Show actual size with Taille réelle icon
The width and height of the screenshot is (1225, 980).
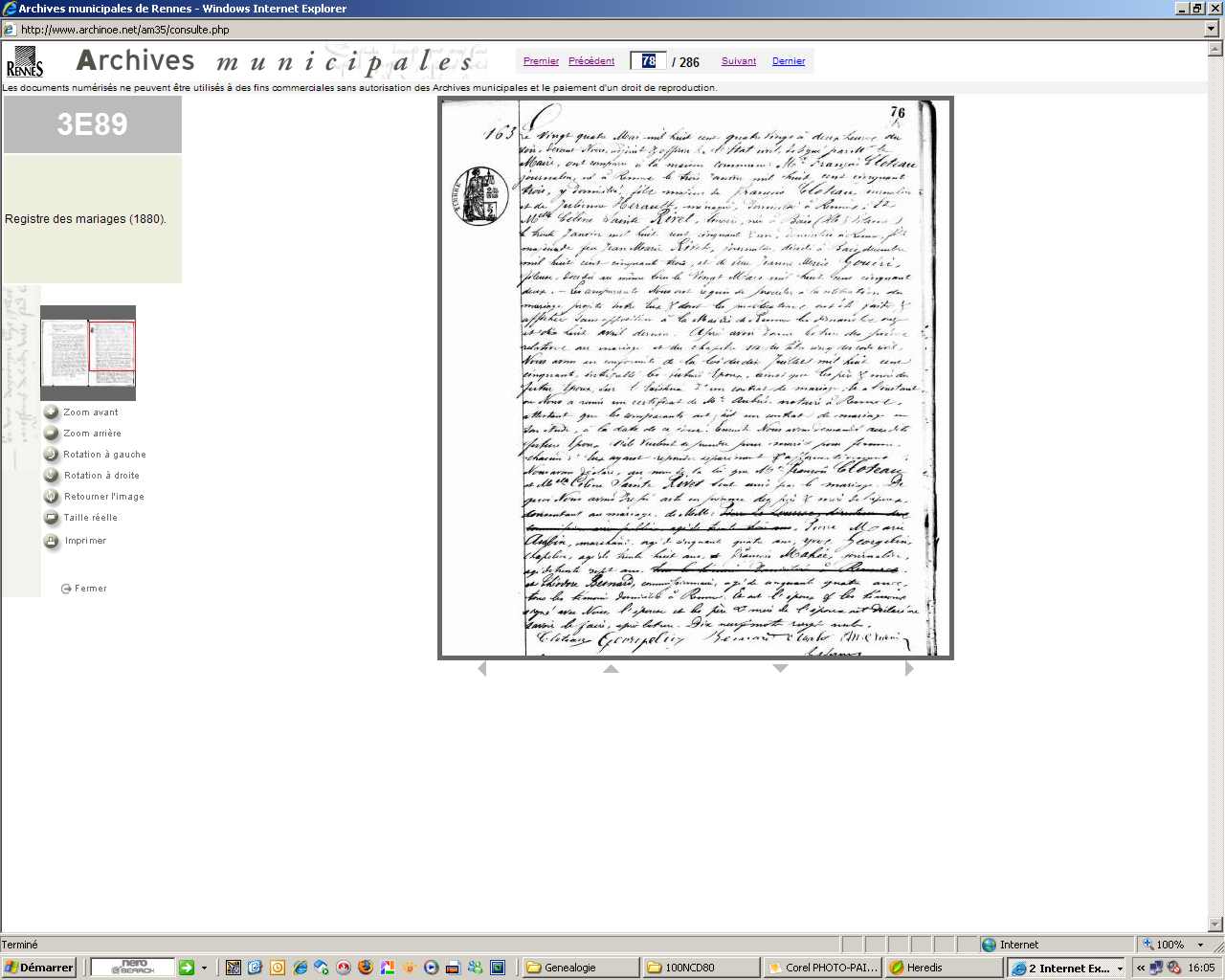(x=52, y=518)
